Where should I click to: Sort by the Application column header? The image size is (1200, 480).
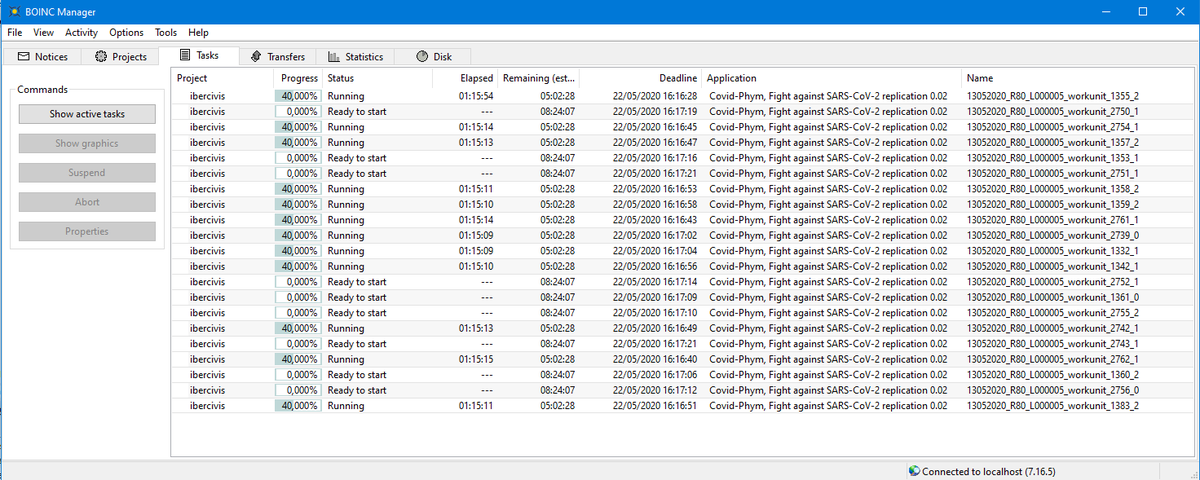[x=832, y=78]
